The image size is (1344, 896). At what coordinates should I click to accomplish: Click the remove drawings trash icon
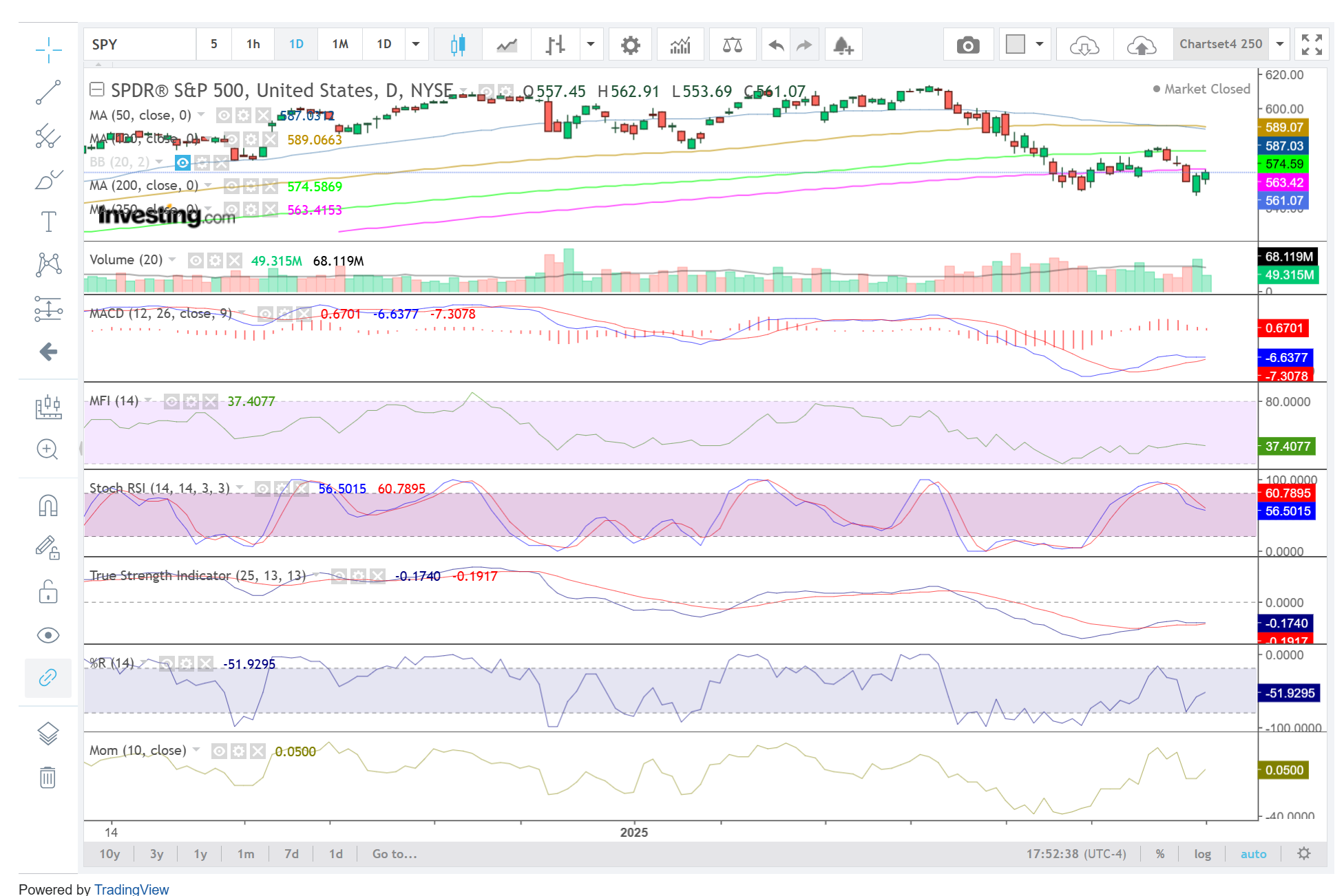pos(48,778)
